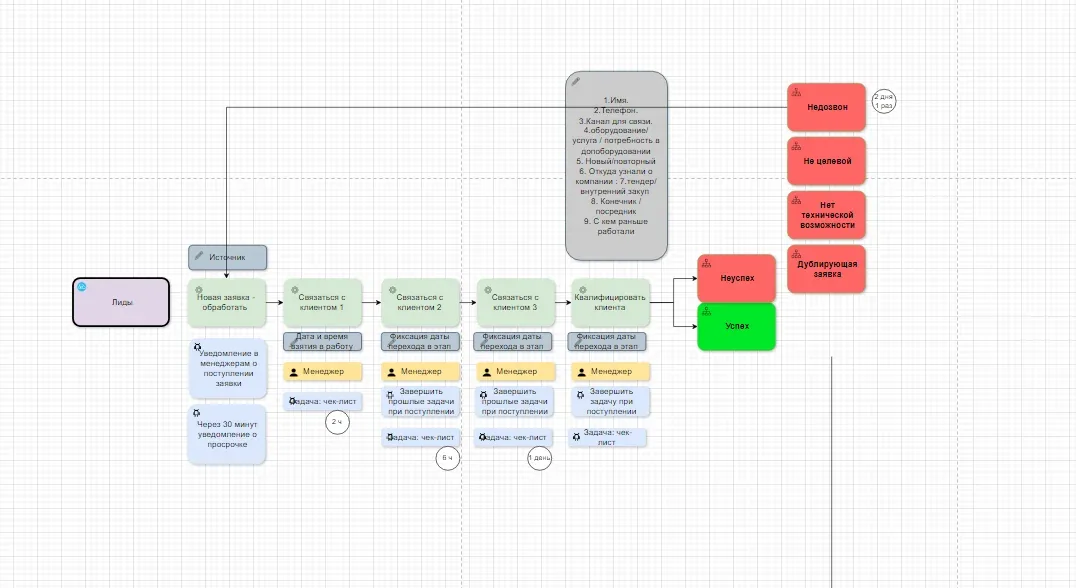Click the blue badge icon on Лиды block

(x=82, y=287)
